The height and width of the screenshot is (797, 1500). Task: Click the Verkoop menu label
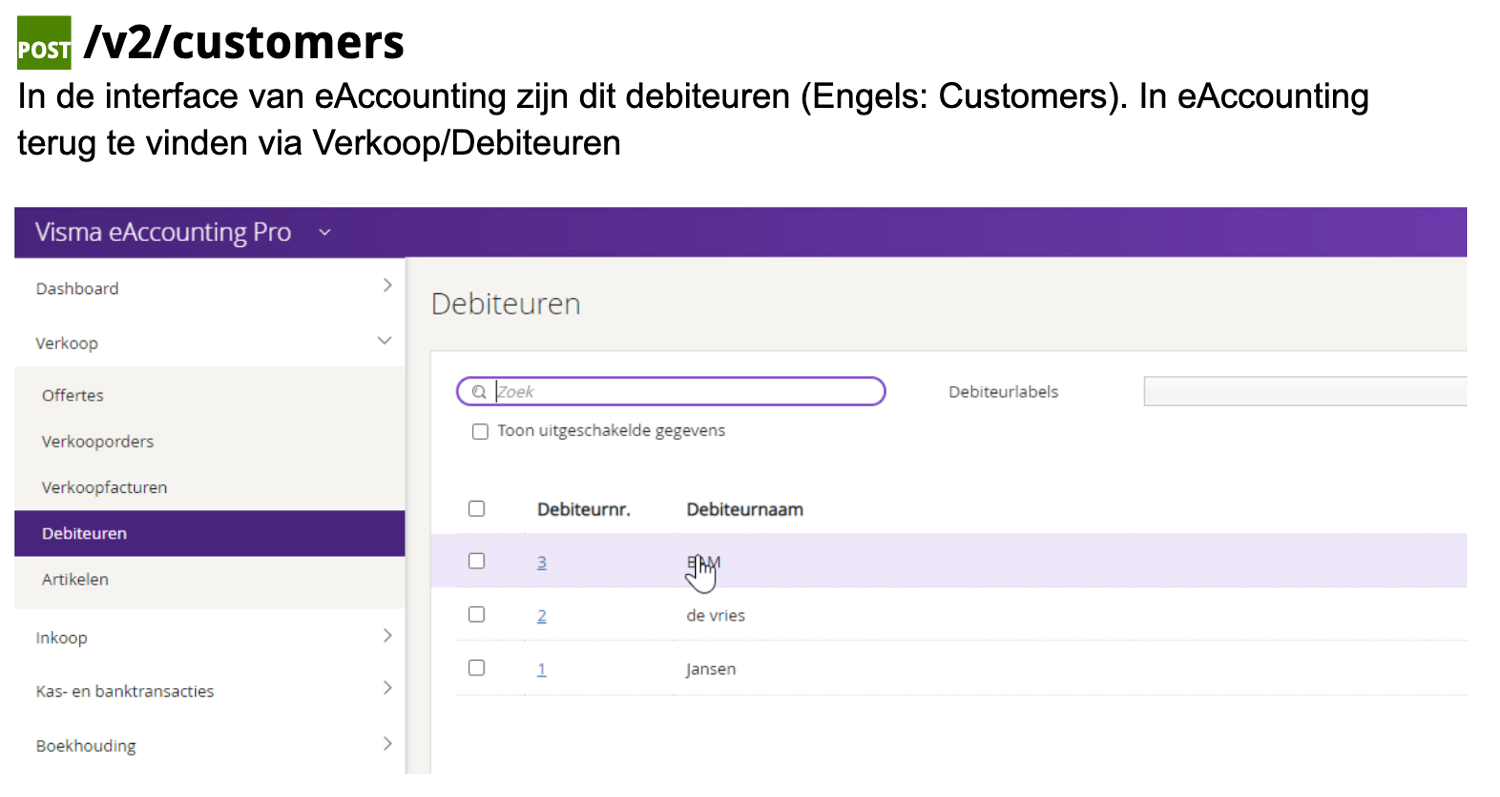67,343
